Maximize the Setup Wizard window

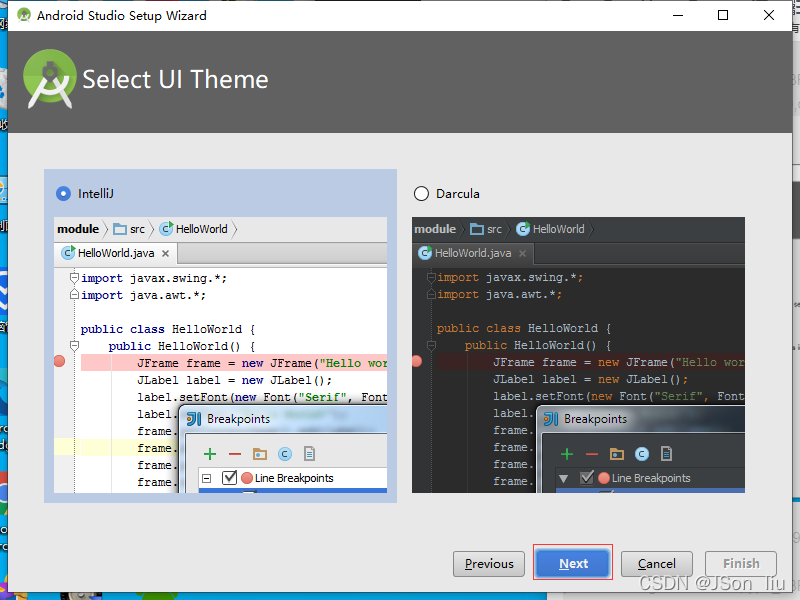723,15
